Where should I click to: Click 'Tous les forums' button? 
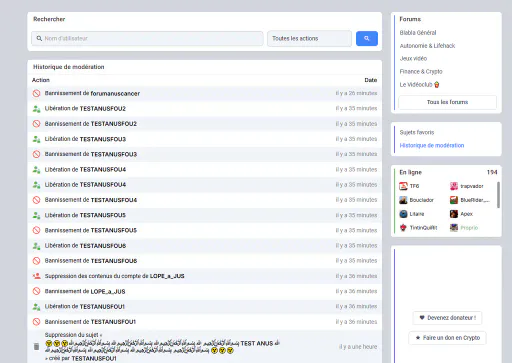(x=447, y=102)
